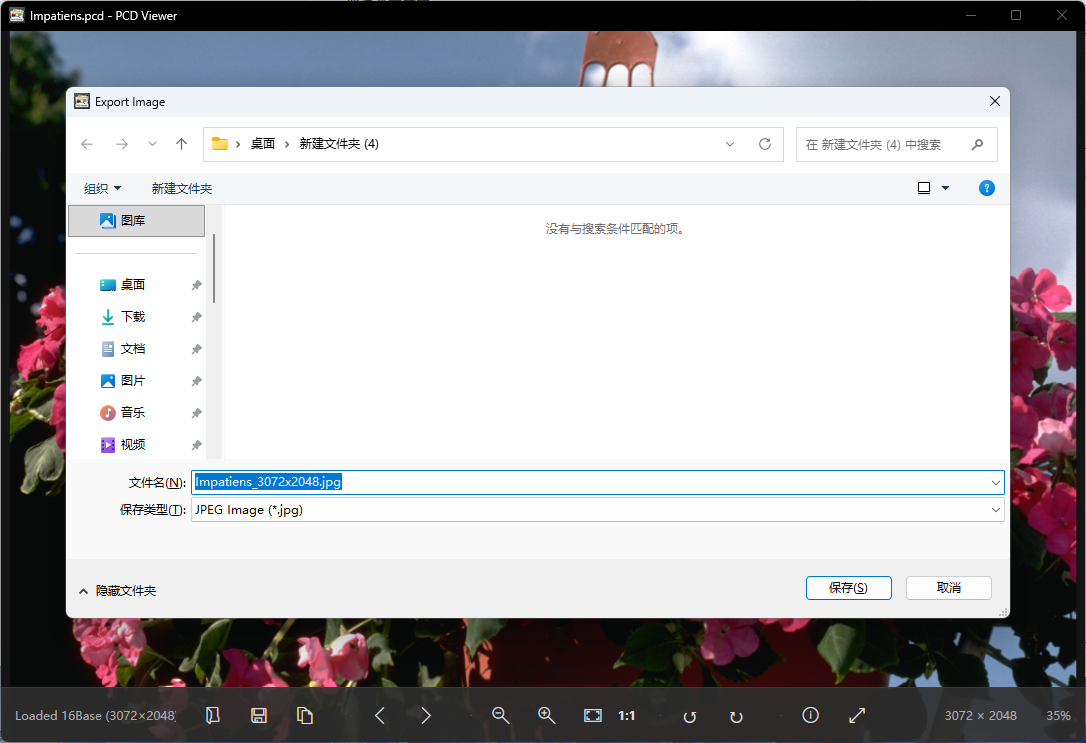Click the pin icon next to 下载
The width and height of the screenshot is (1086, 743).
click(196, 317)
